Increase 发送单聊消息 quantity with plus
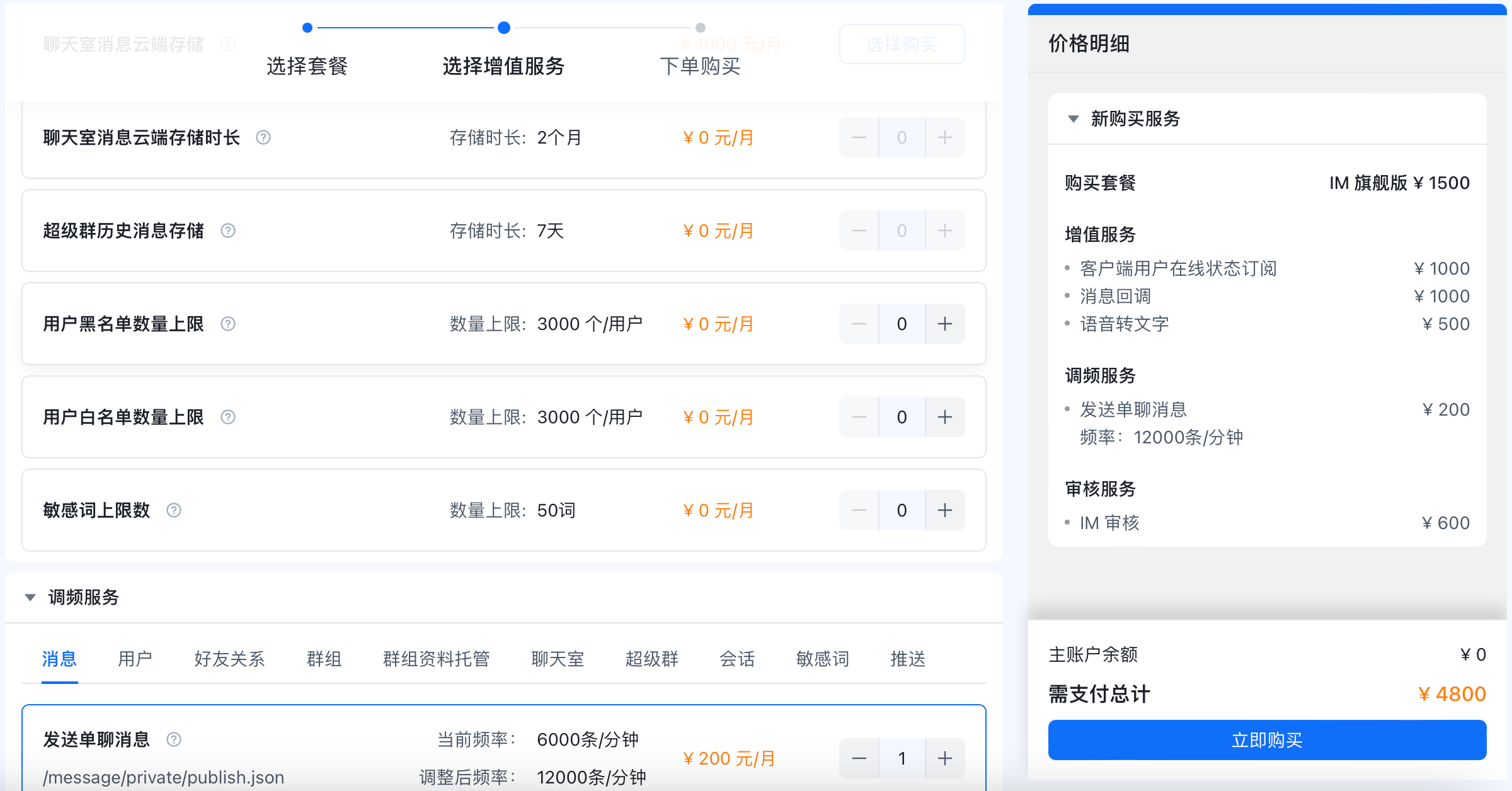Image resolution: width=1512 pixels, height=791 pixels. point(944,758)
